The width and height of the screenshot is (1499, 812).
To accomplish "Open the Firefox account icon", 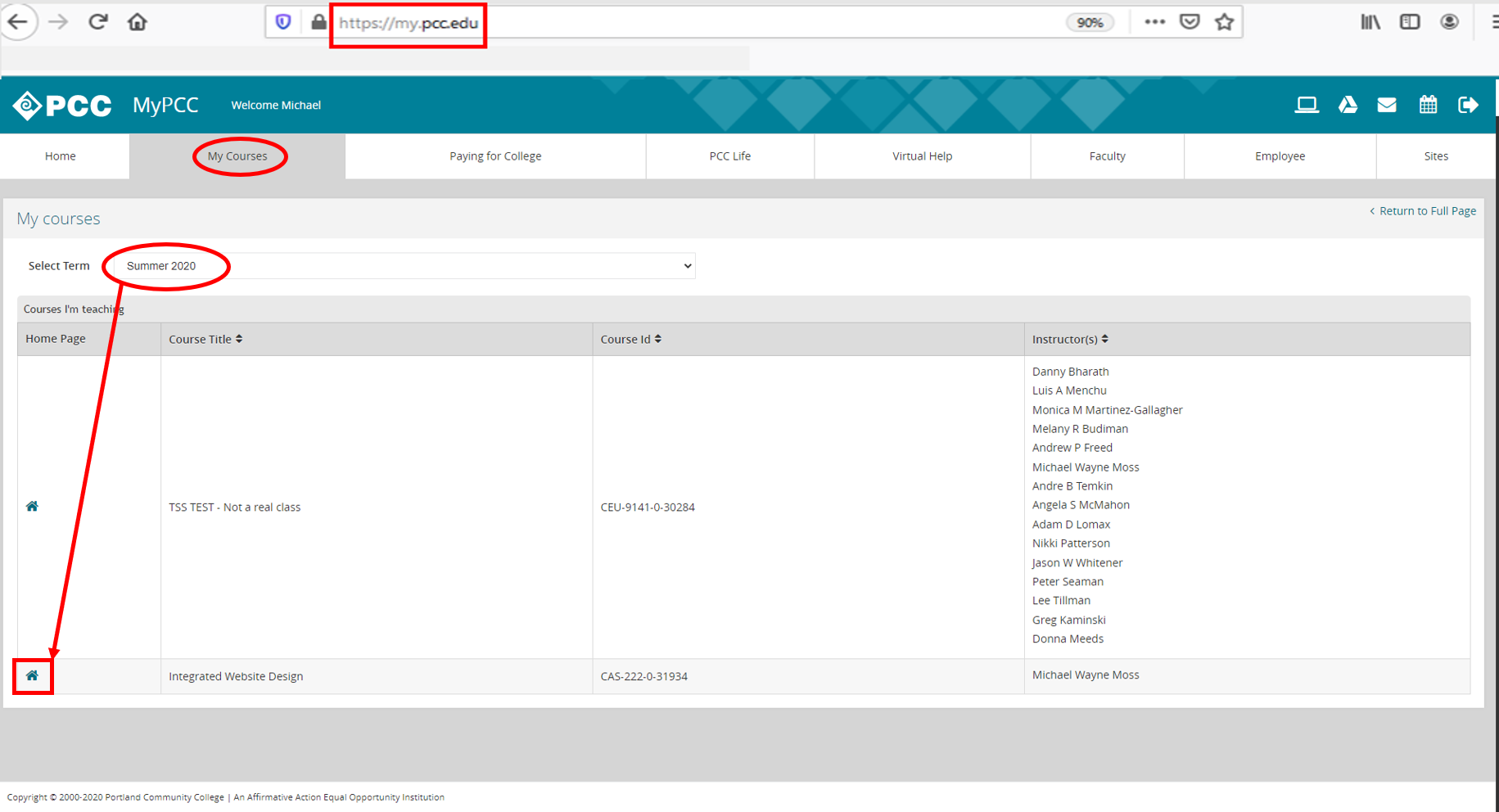I will 1449,21.
